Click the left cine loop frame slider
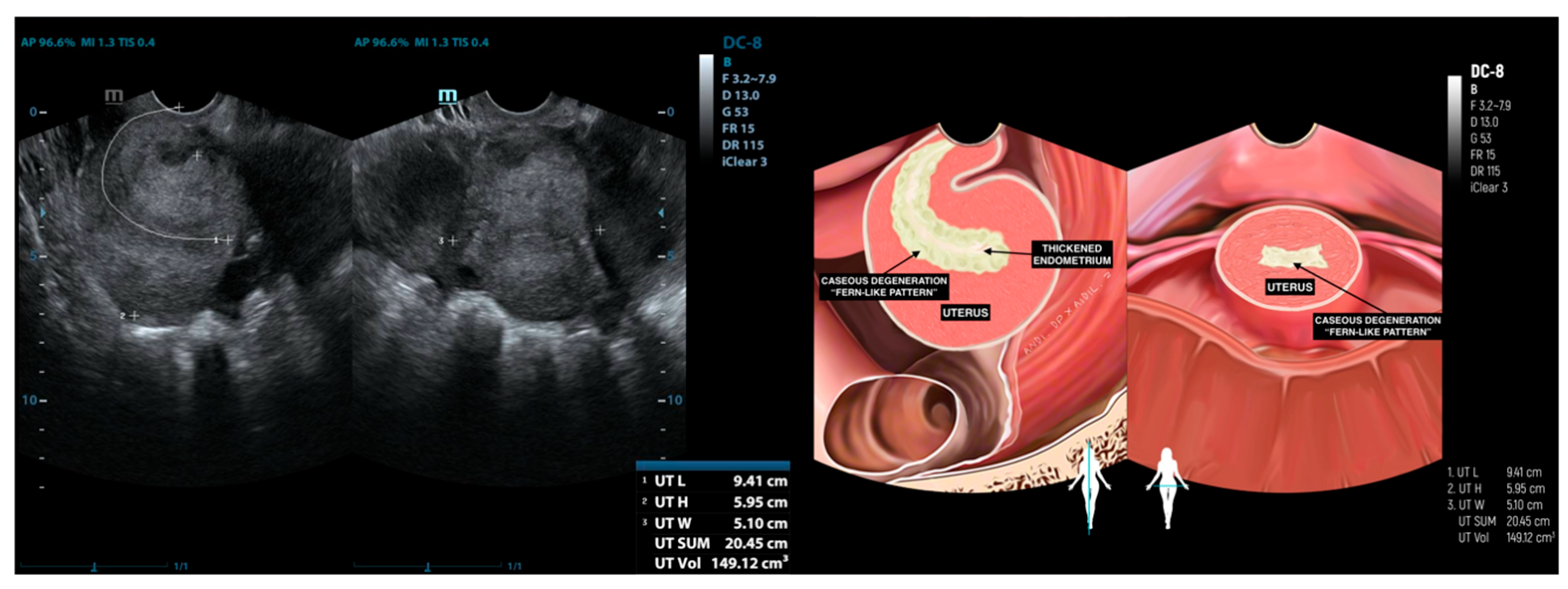The width and height of the screenshot is (1568, 589). [95, 567]
